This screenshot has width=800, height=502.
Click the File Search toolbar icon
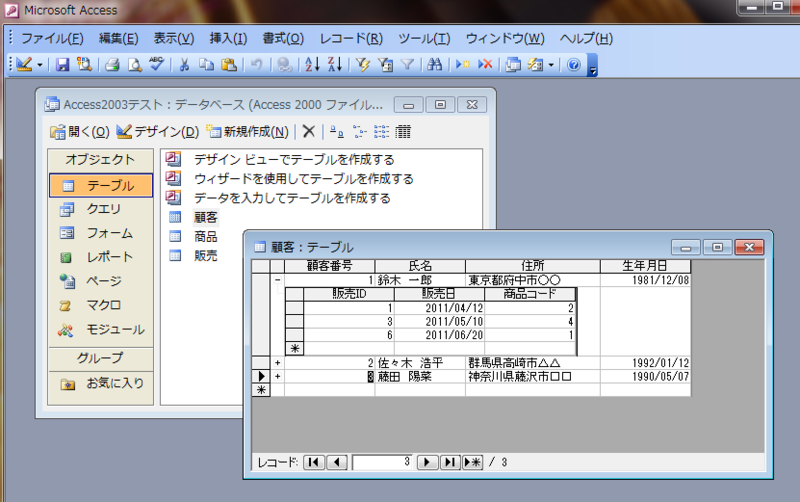point(84,64)
